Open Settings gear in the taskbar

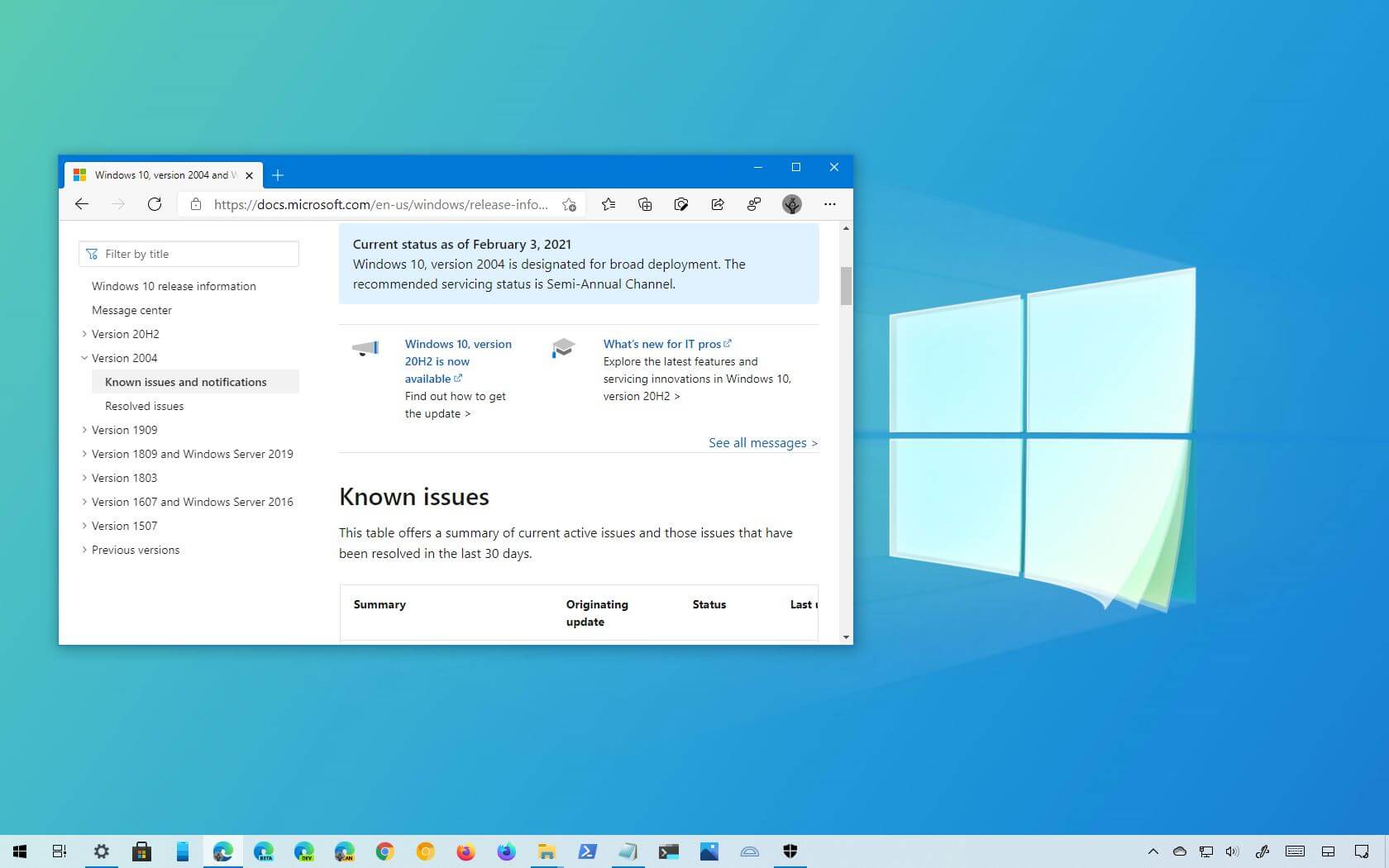click(x=101, y=851)
